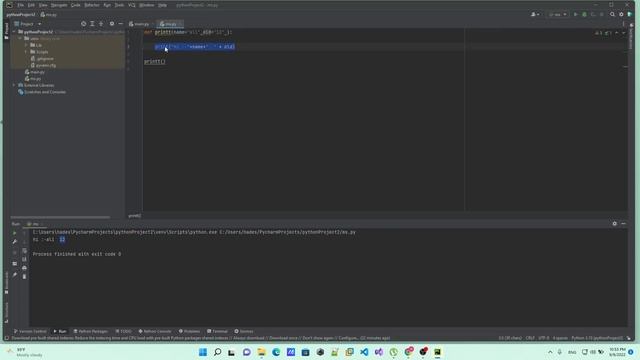Click the Search Everywhere magnifier icon
The height and width of the screenshot is (360, 640).
[612, 14]
